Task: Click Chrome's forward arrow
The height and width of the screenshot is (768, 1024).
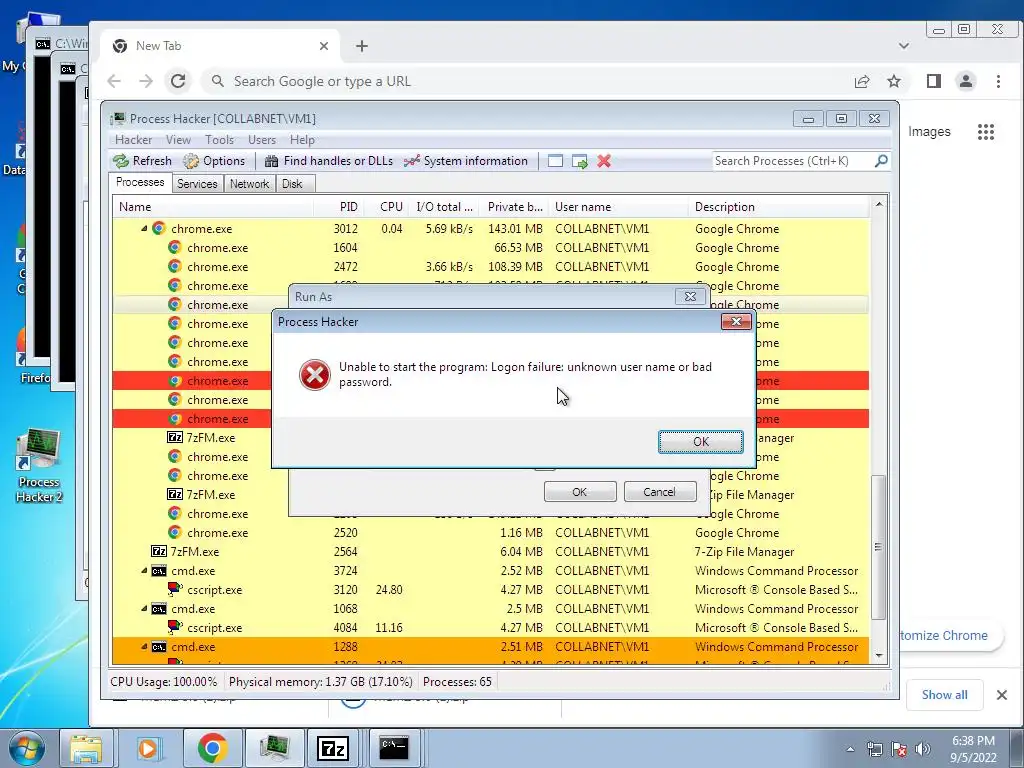Action: tap(146, 81)
